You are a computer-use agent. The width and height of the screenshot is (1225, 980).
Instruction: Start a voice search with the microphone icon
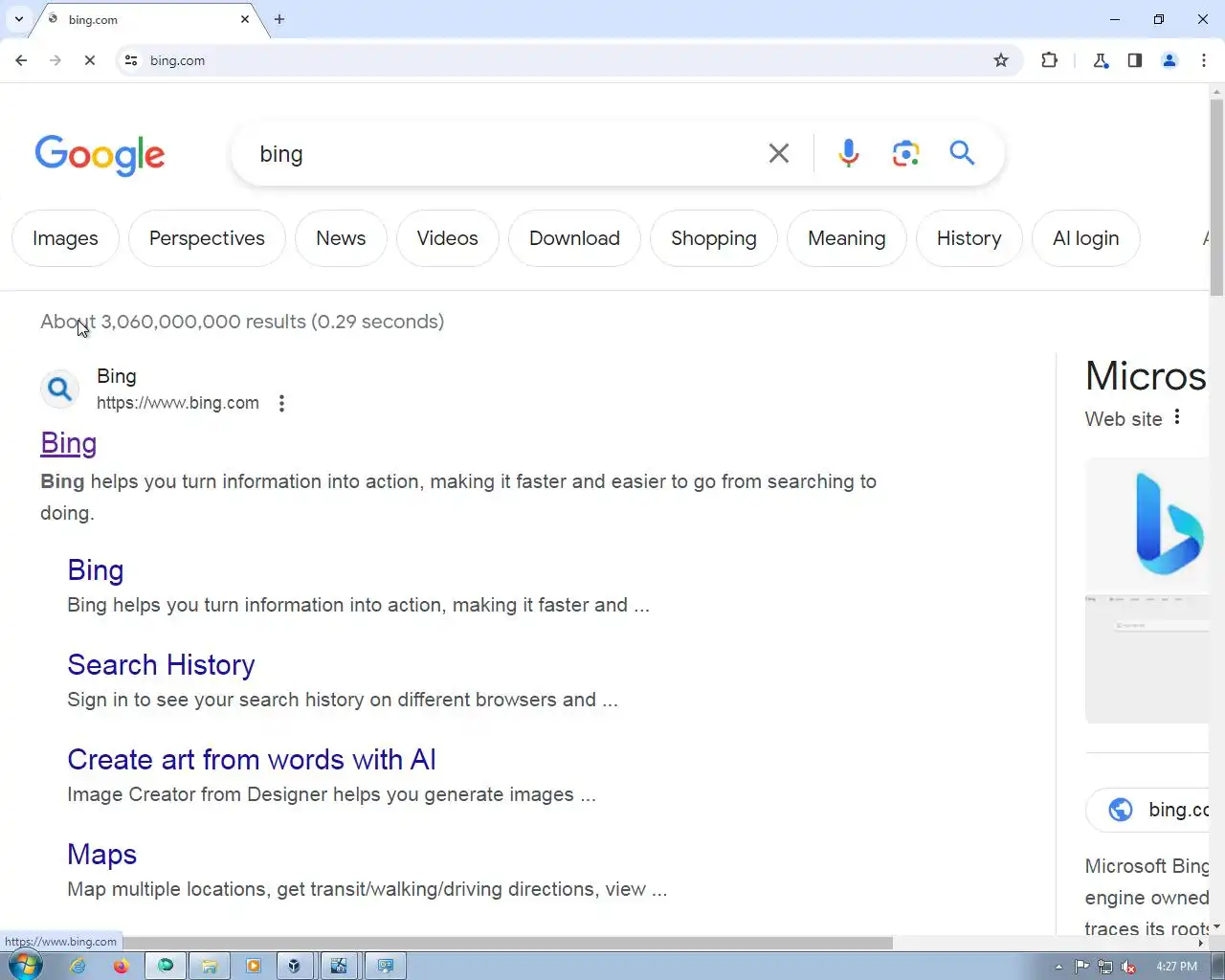point(848,153)
